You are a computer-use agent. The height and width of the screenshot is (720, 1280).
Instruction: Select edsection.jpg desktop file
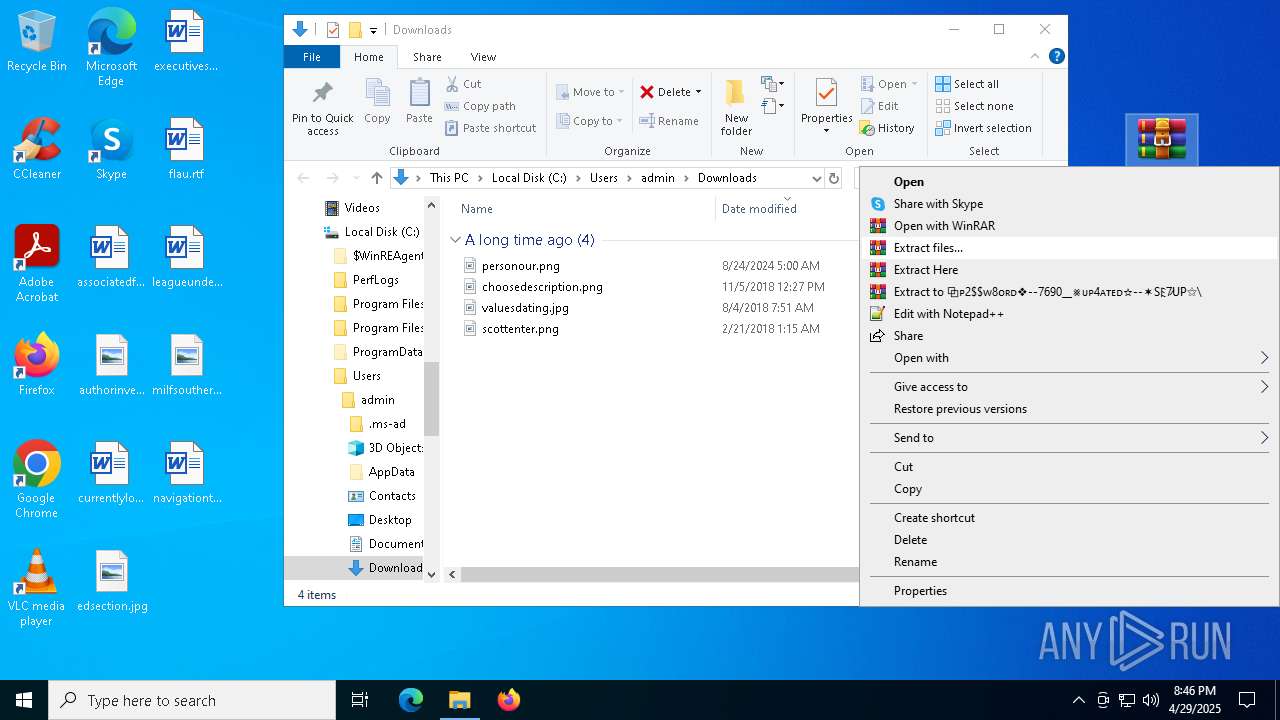pos(111,580)
